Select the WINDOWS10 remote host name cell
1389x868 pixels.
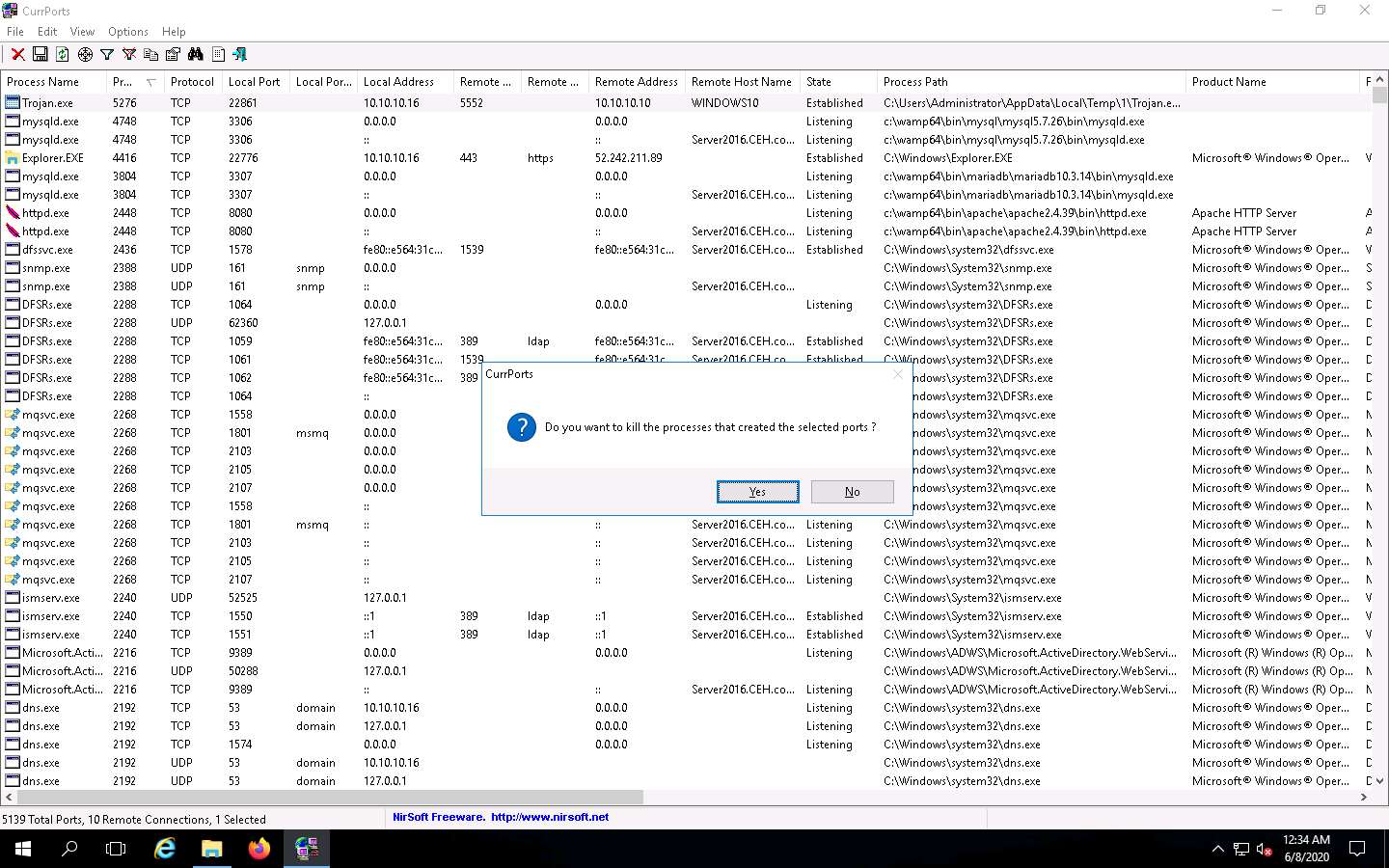click(725, 102)
